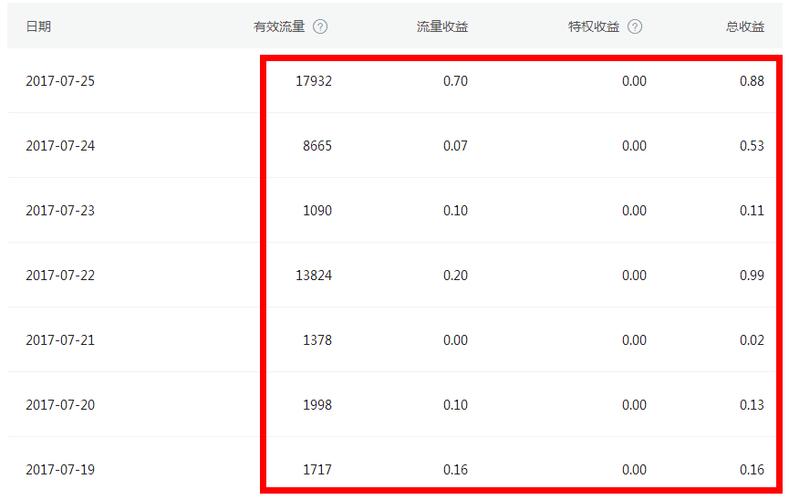Click 流量收益 value in 2017-07-23 row

pos(455,210)
